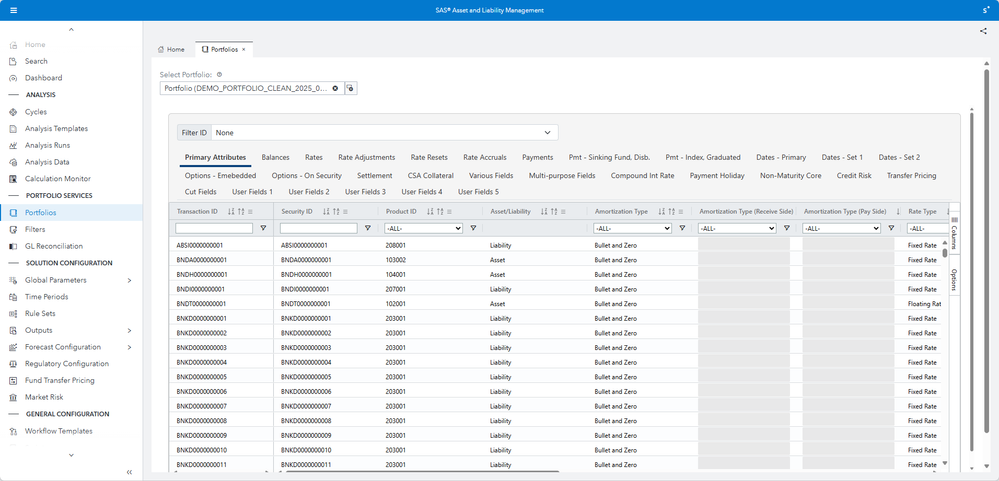Open Market Risk in the sidebar
Image resolution: width=999 pixels, height=481 pixels.
[x=44, y=397]
